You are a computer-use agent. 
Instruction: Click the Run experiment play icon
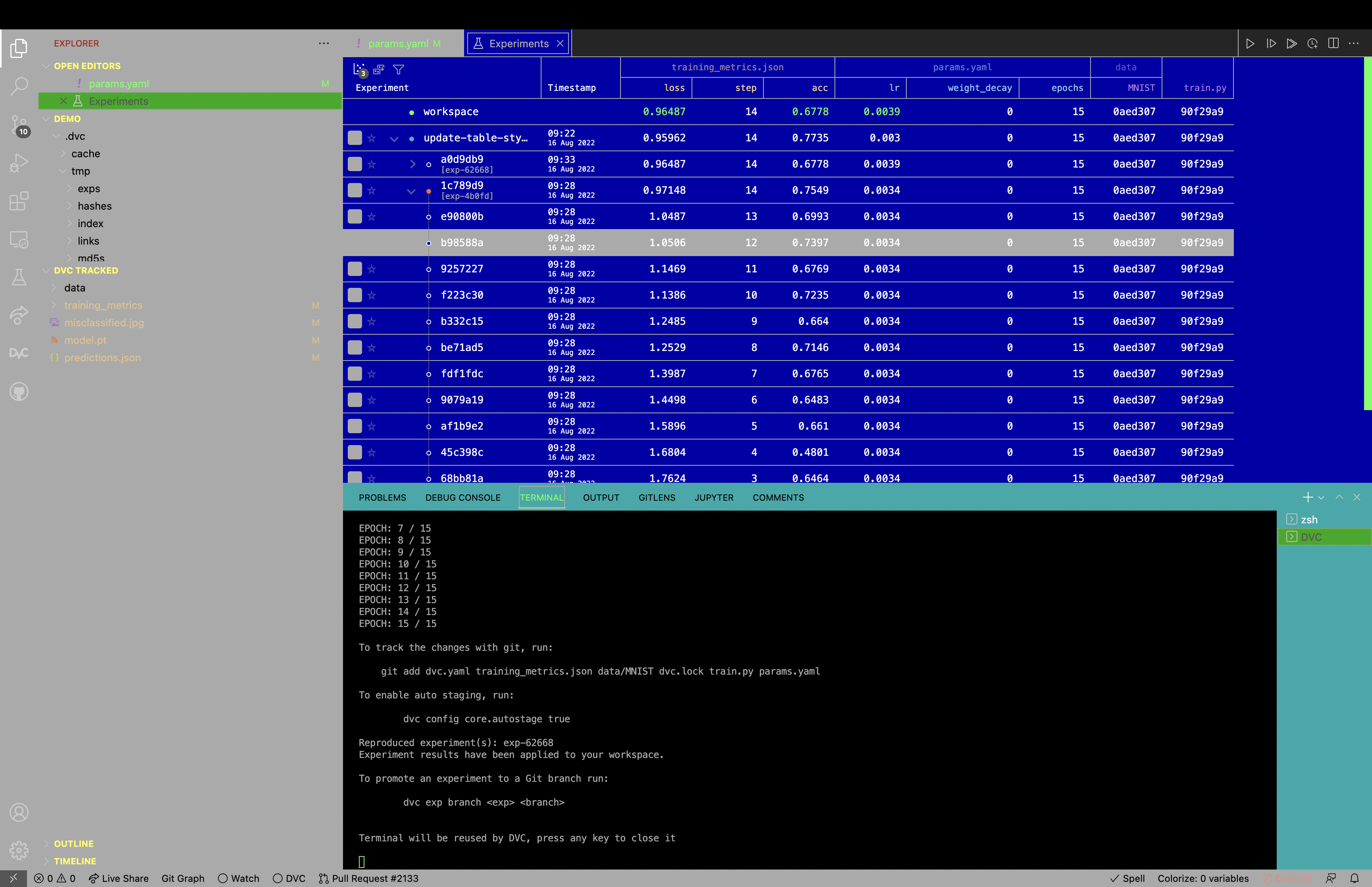pos(1250,44)
